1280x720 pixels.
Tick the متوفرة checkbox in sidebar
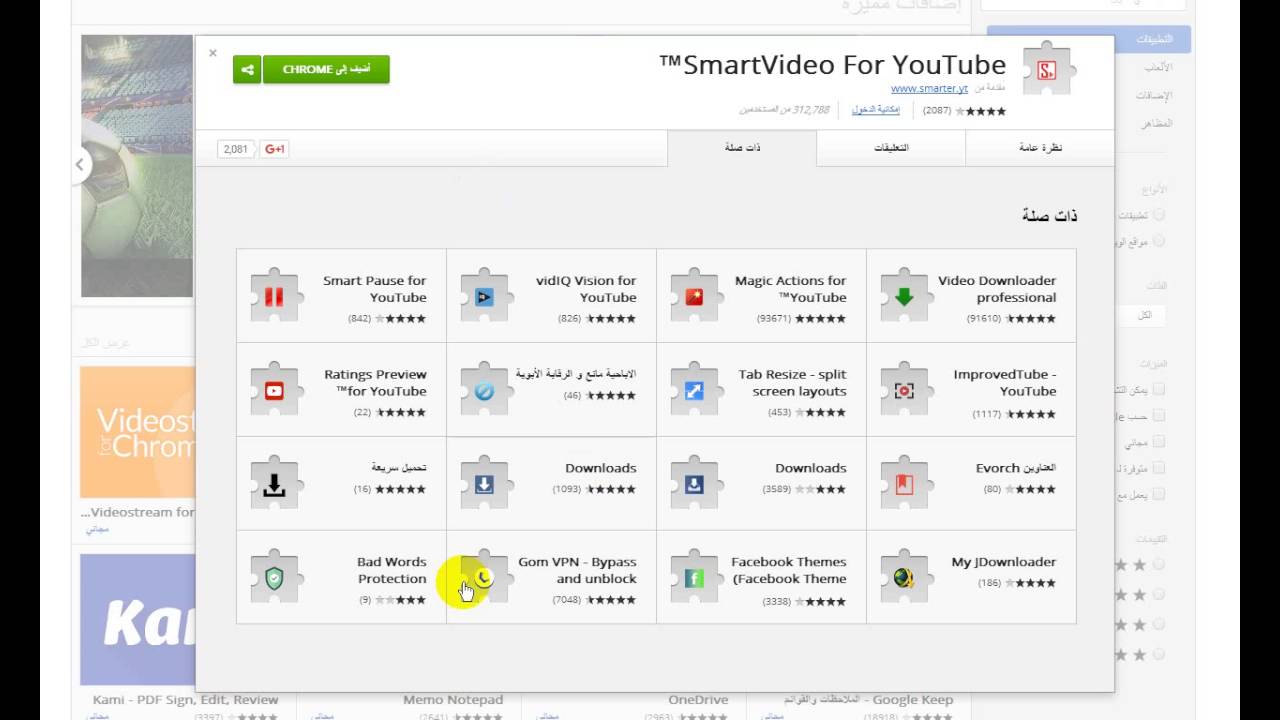tap(1159, 468)
